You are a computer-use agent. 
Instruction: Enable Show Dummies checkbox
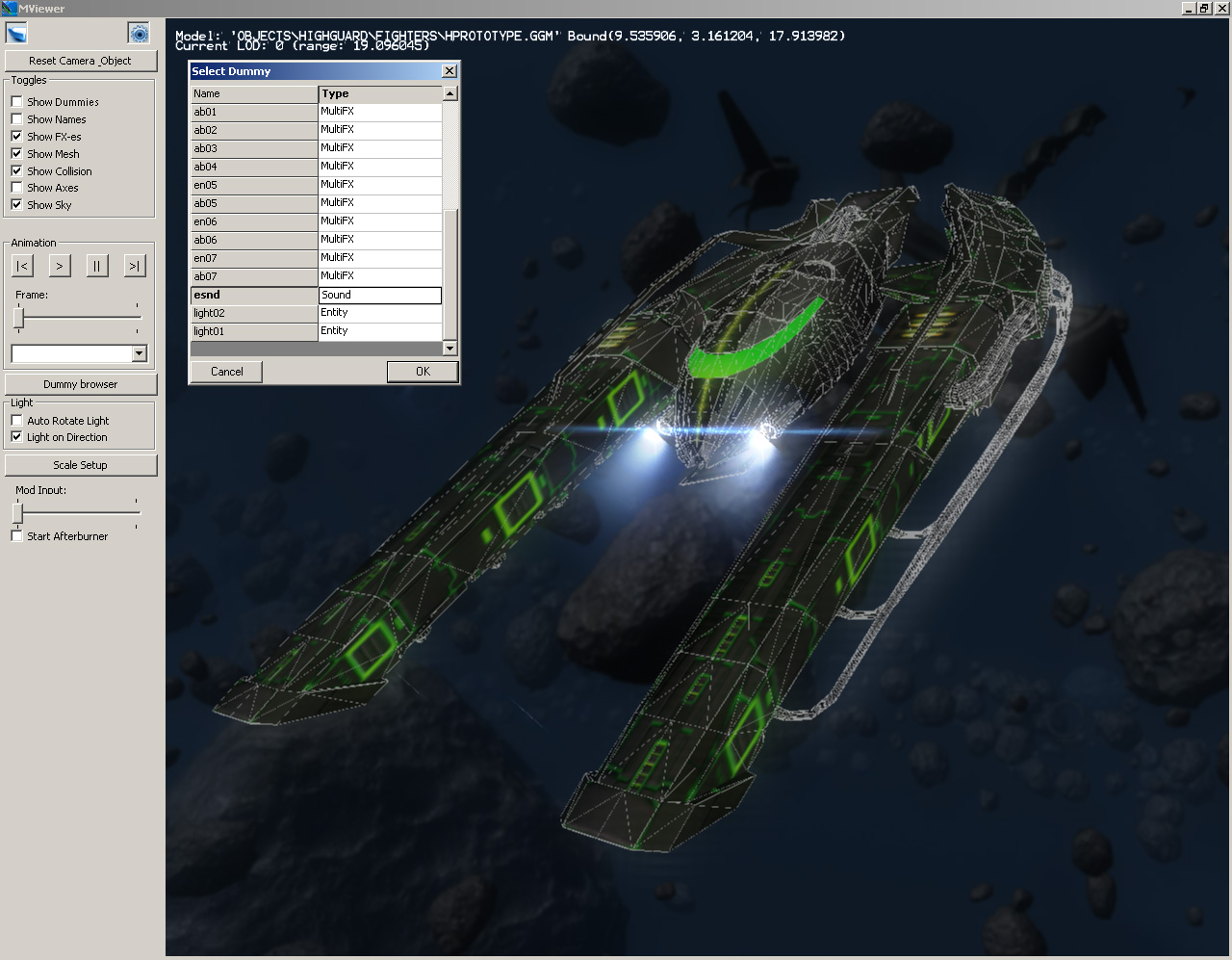[16, 101]
